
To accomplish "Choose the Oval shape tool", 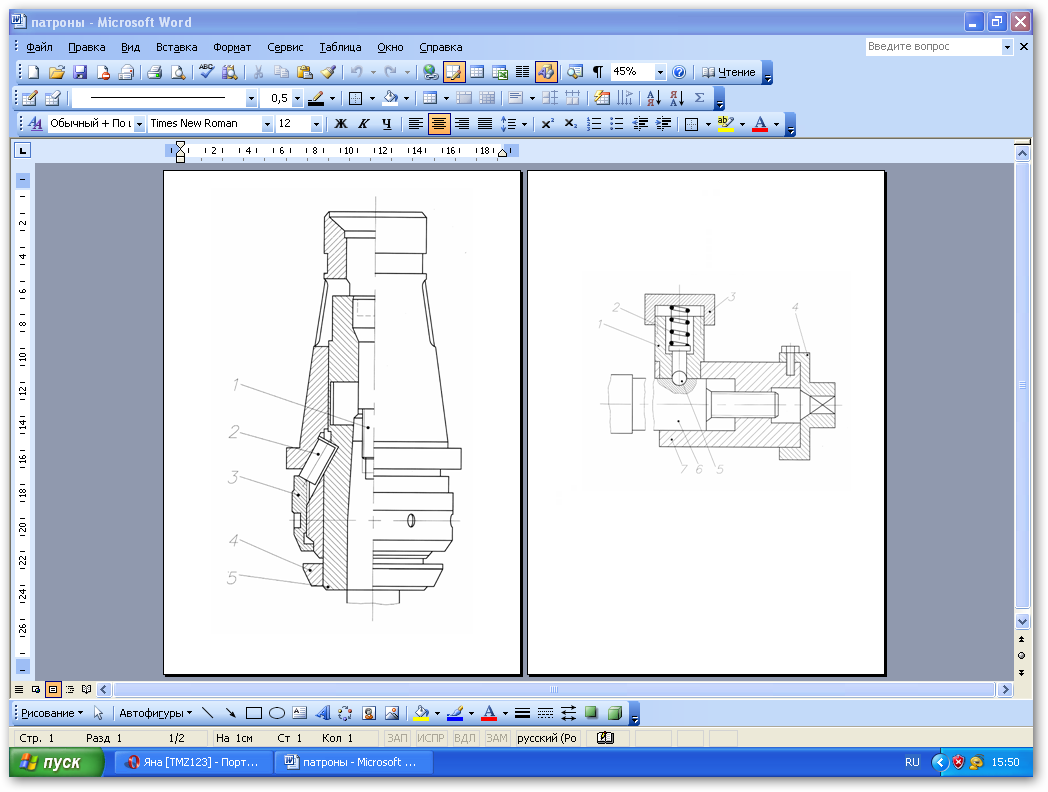I will click(277, 713).
